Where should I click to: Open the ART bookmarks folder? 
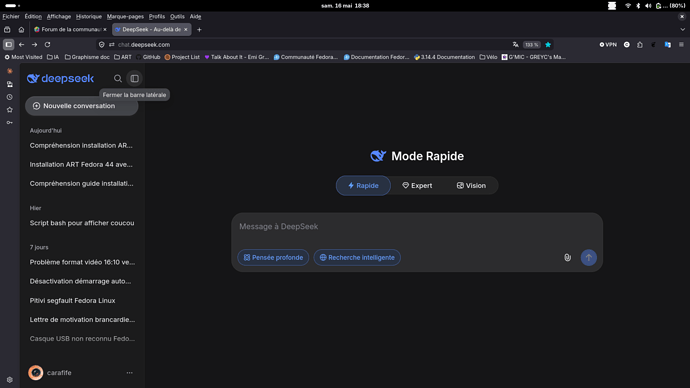pyautogui.click(x=123, y=57)
